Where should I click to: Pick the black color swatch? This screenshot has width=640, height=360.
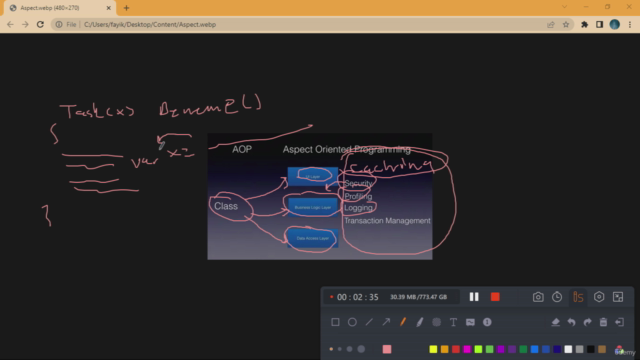591,349
